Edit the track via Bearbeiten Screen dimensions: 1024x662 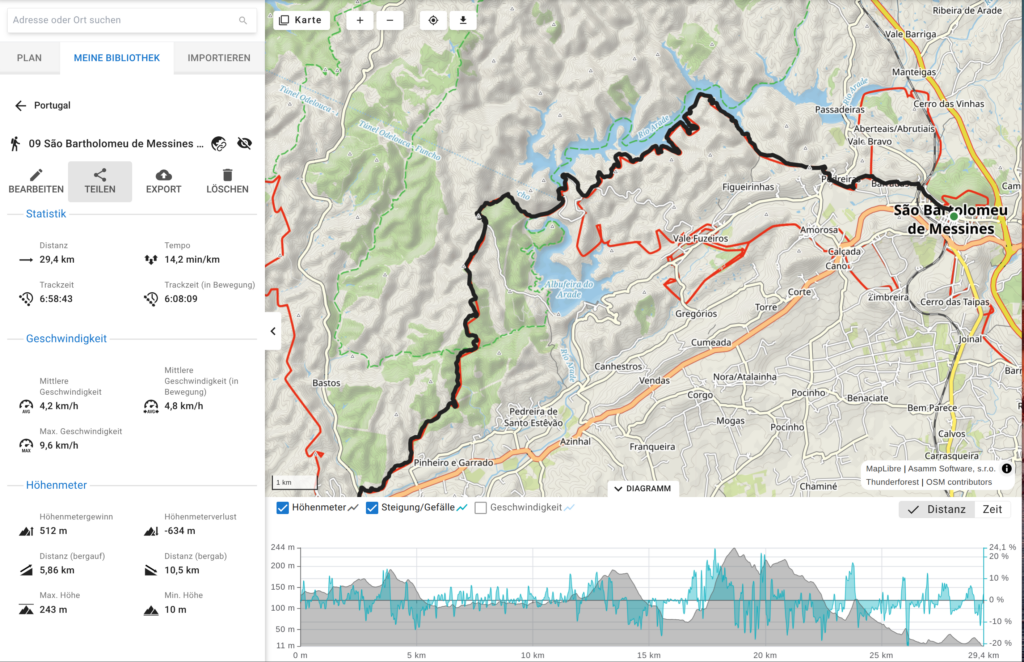tap(36, 181)
